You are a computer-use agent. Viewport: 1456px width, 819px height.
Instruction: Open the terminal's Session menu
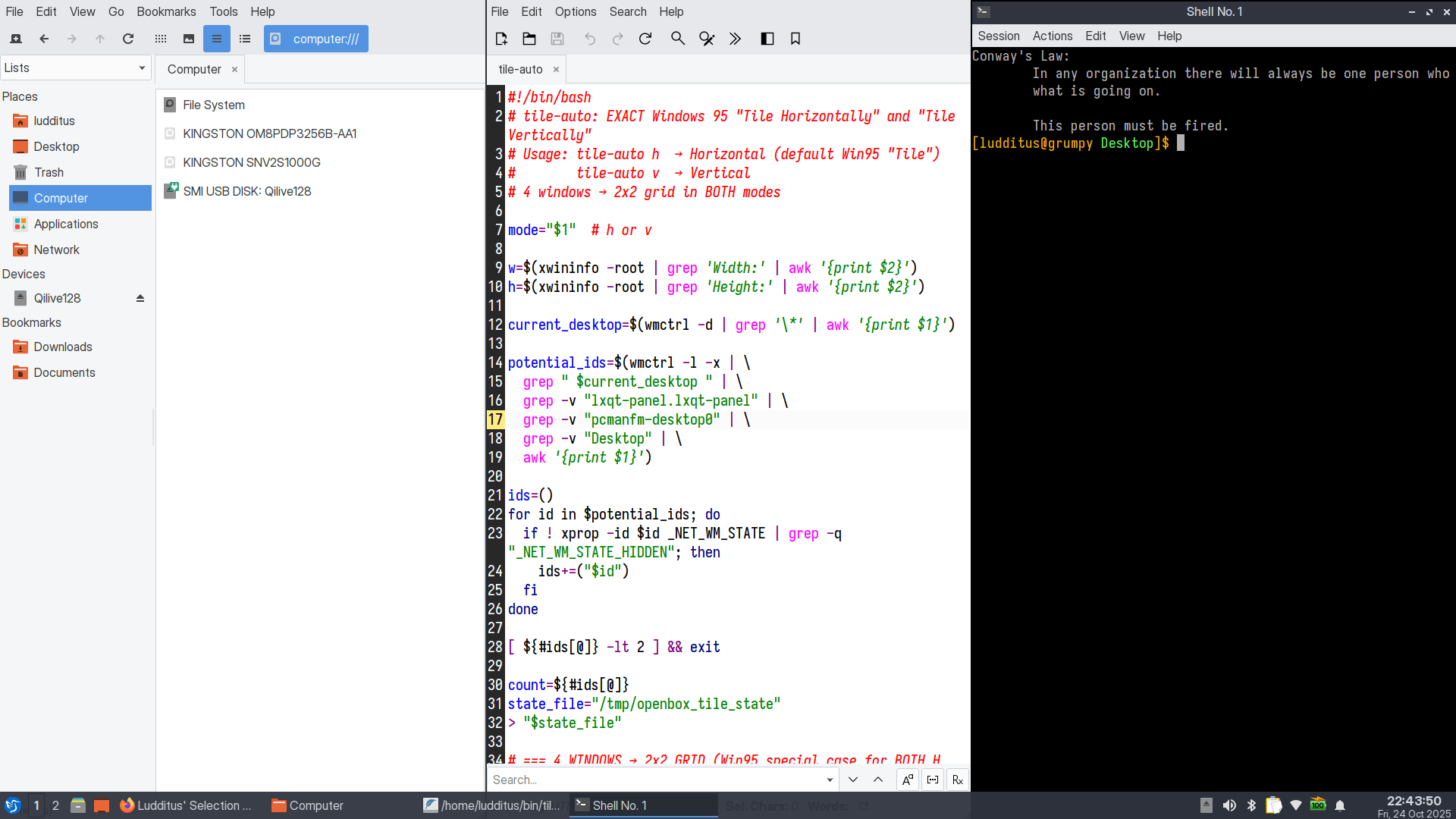[x=998, y=36]
